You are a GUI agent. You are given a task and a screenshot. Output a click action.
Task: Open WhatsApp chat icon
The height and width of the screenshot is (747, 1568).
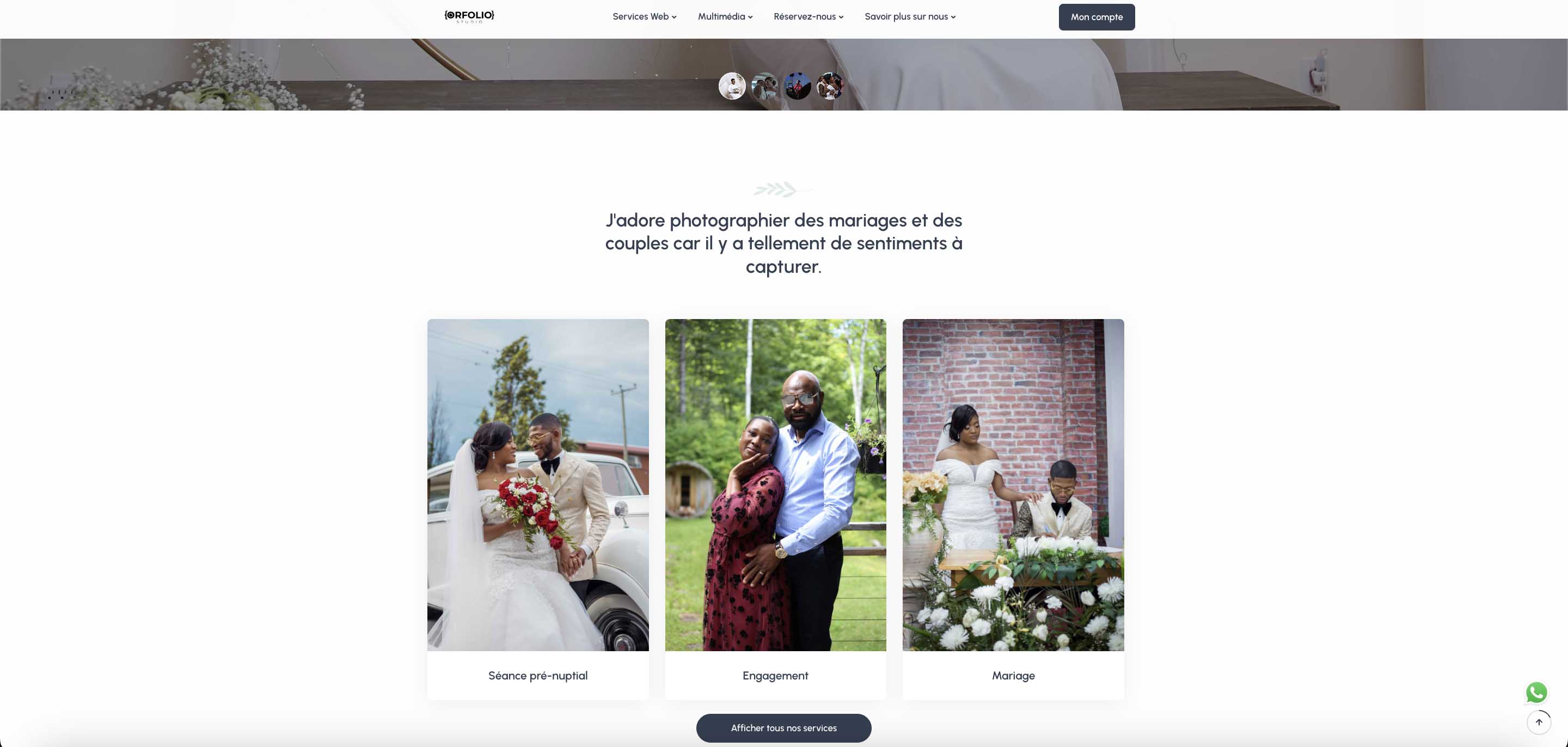point(1536,692)
